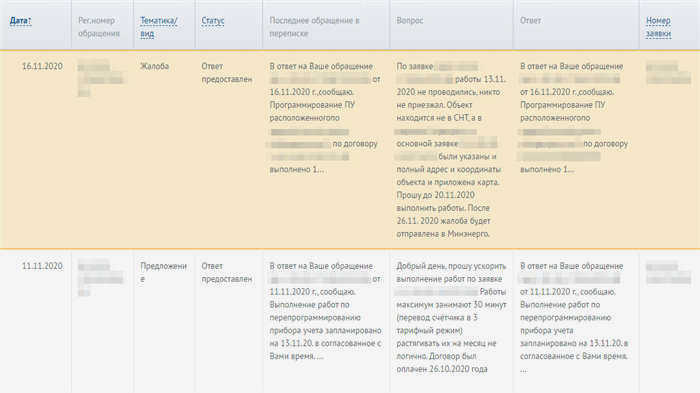Click the blurred request number in the 16.11.2020 row
Viewport: 700px width, 393px height.
click(x=668, y=73)
